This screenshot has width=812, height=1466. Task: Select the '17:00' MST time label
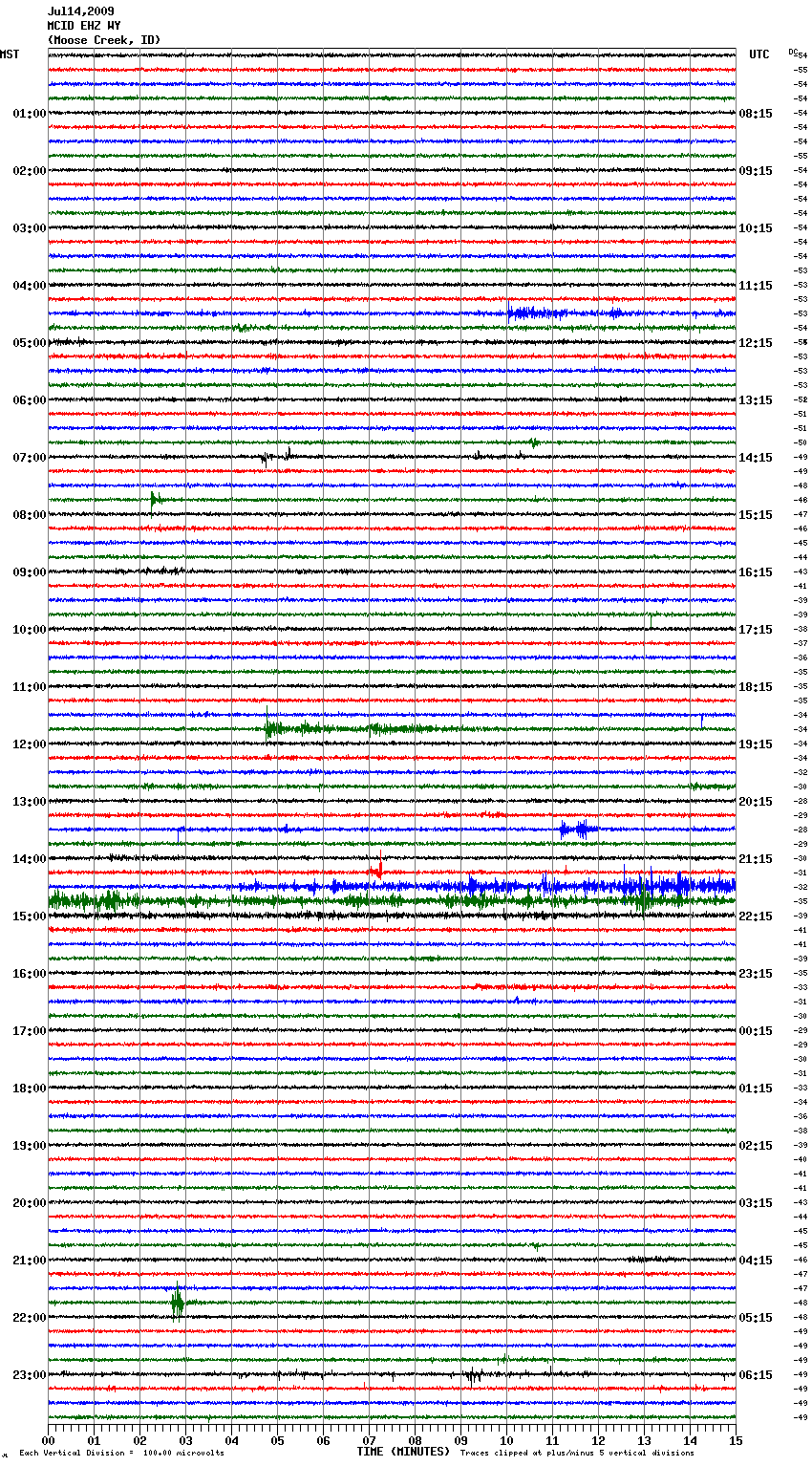30,1031
